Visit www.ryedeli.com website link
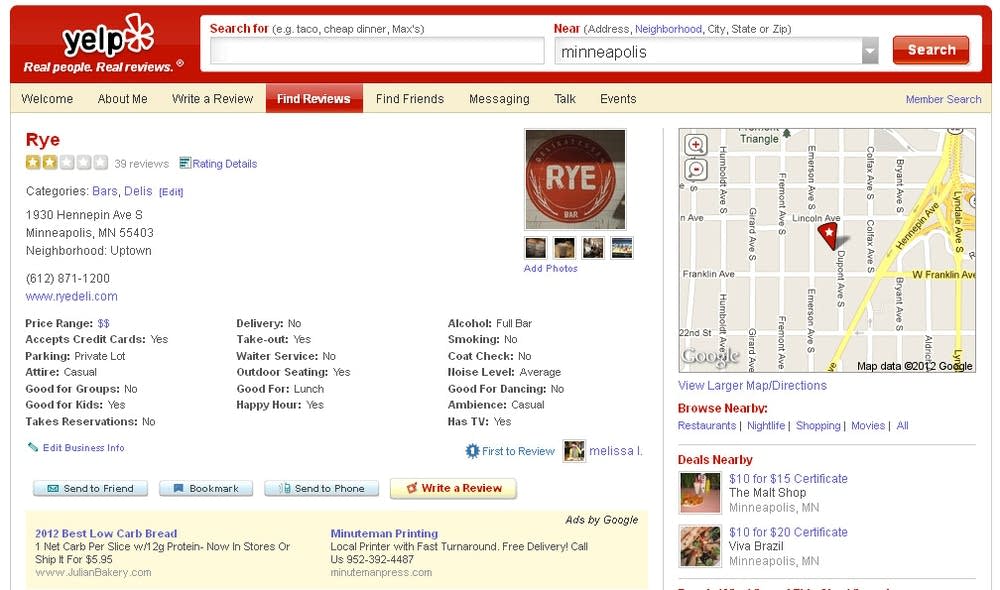Image resolution: width=1000 pixels, height=590 pixels. (71, 297)
